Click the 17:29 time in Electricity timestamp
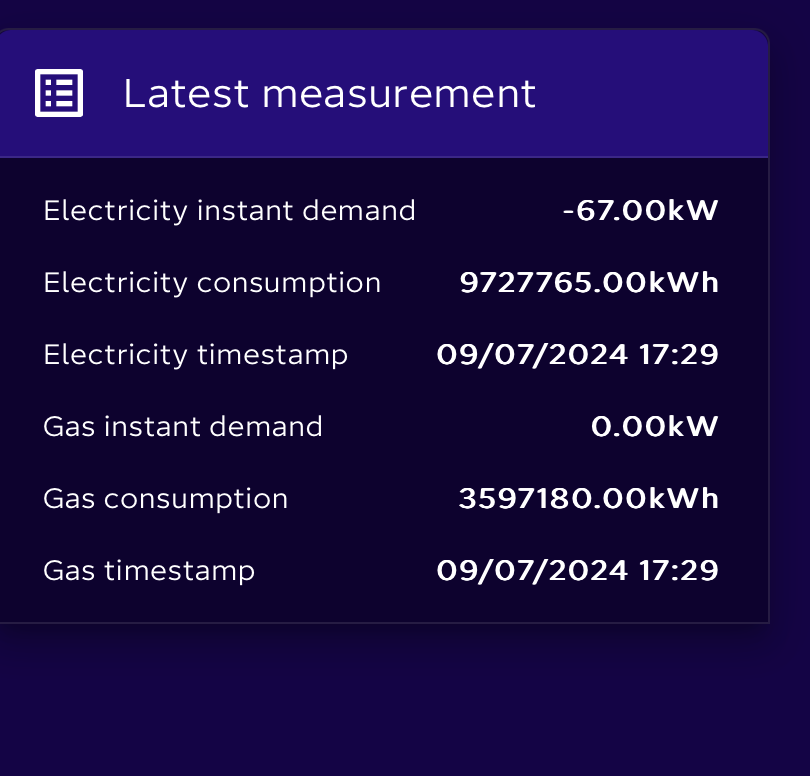The height and width of the screenshot is (776, 810). (x=679, y=355)
